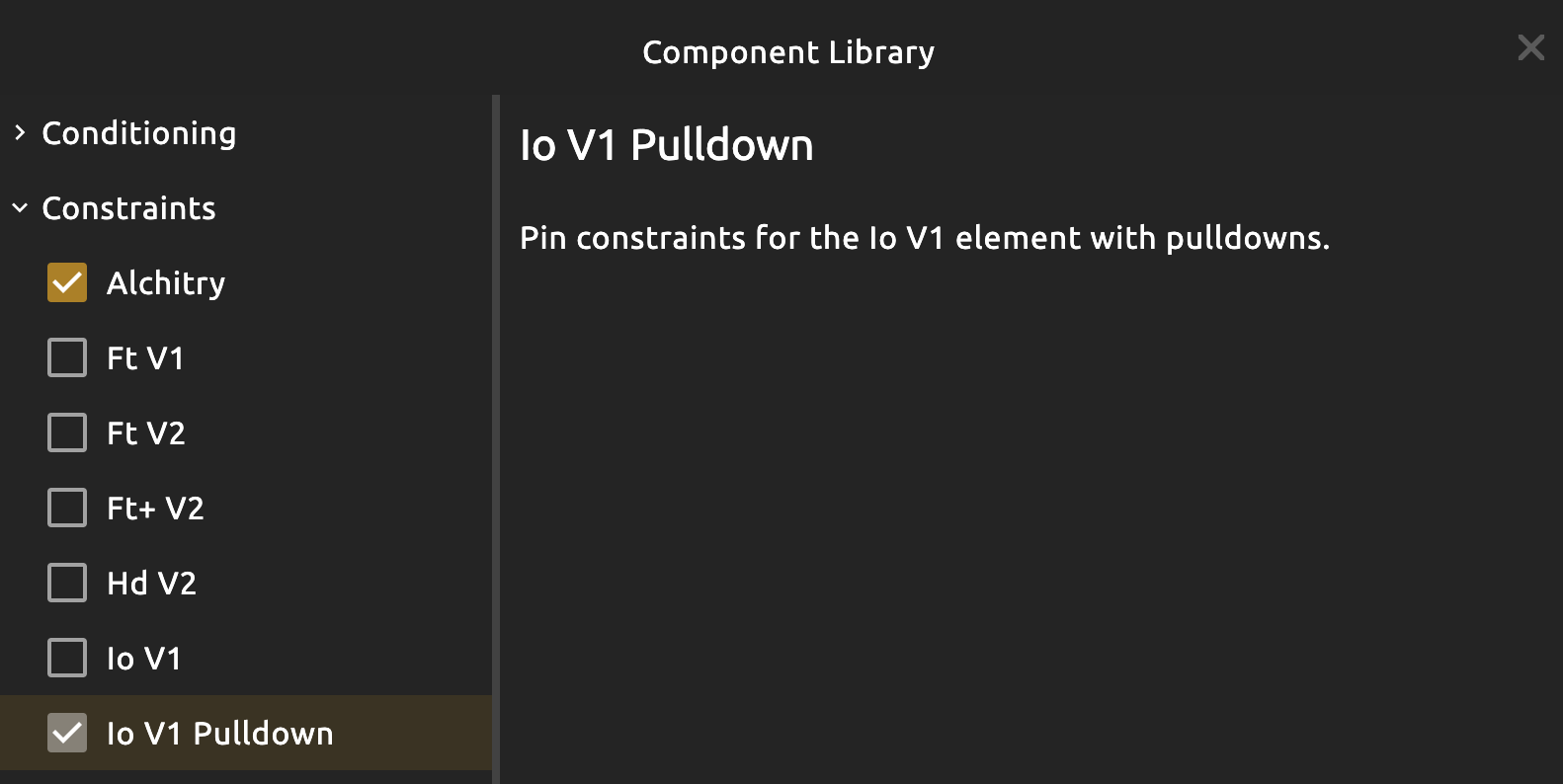Select the Ft+ V2 item label

pos(155,509)
